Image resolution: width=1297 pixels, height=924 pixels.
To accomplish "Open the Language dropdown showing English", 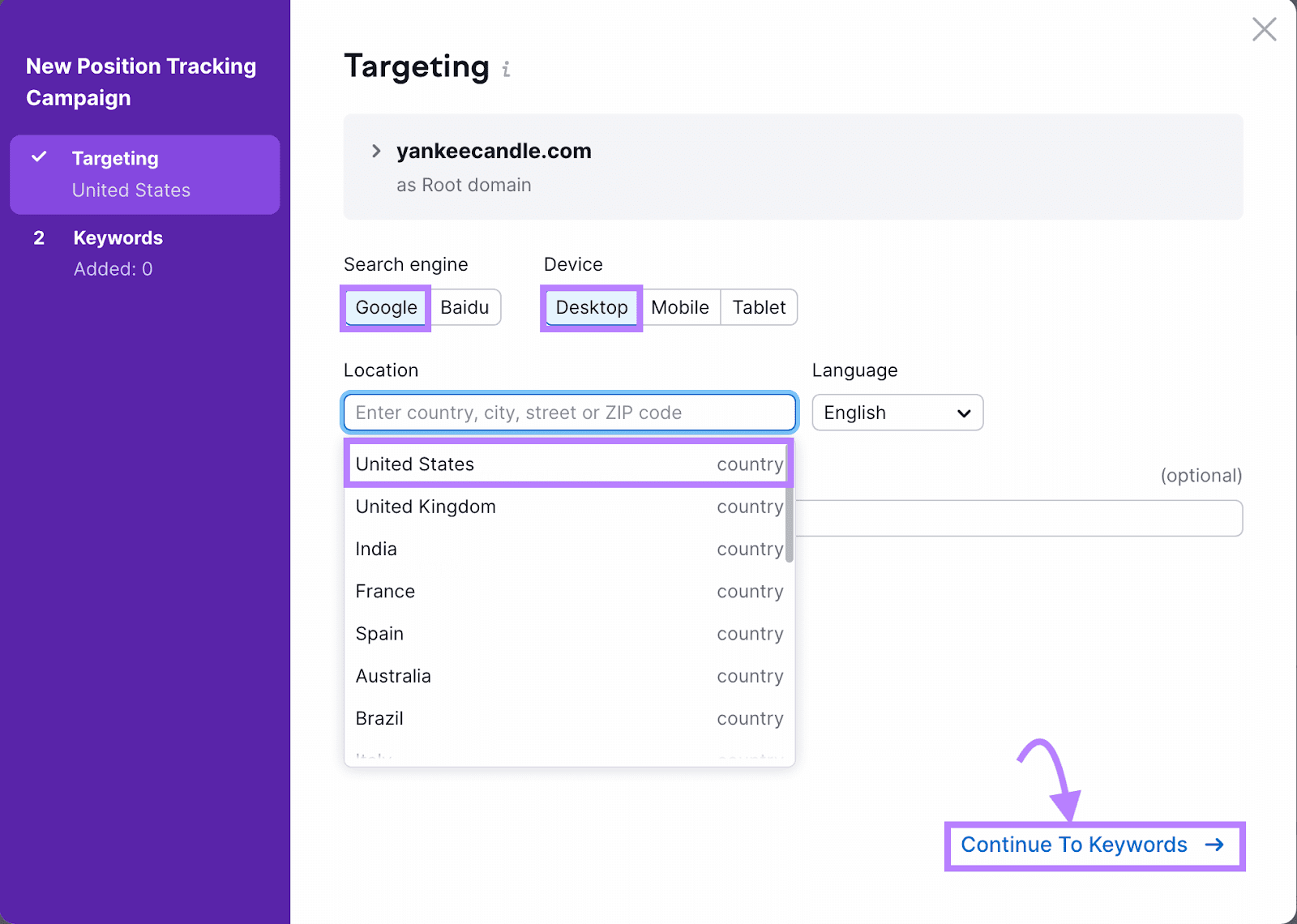I will pos(897,413).
